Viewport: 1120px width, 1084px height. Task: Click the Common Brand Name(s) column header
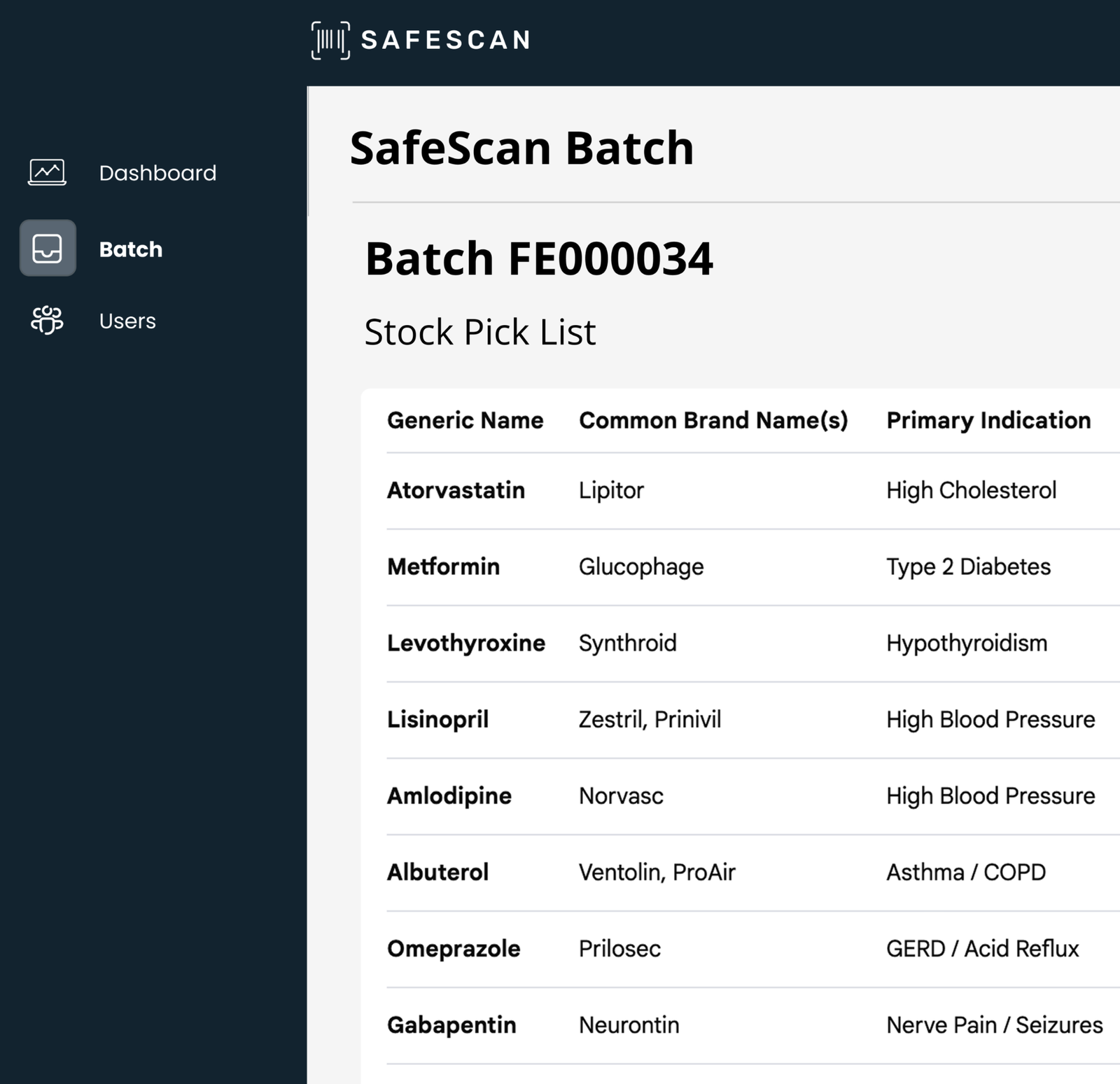pyautogui.click(x=713, y=419)
